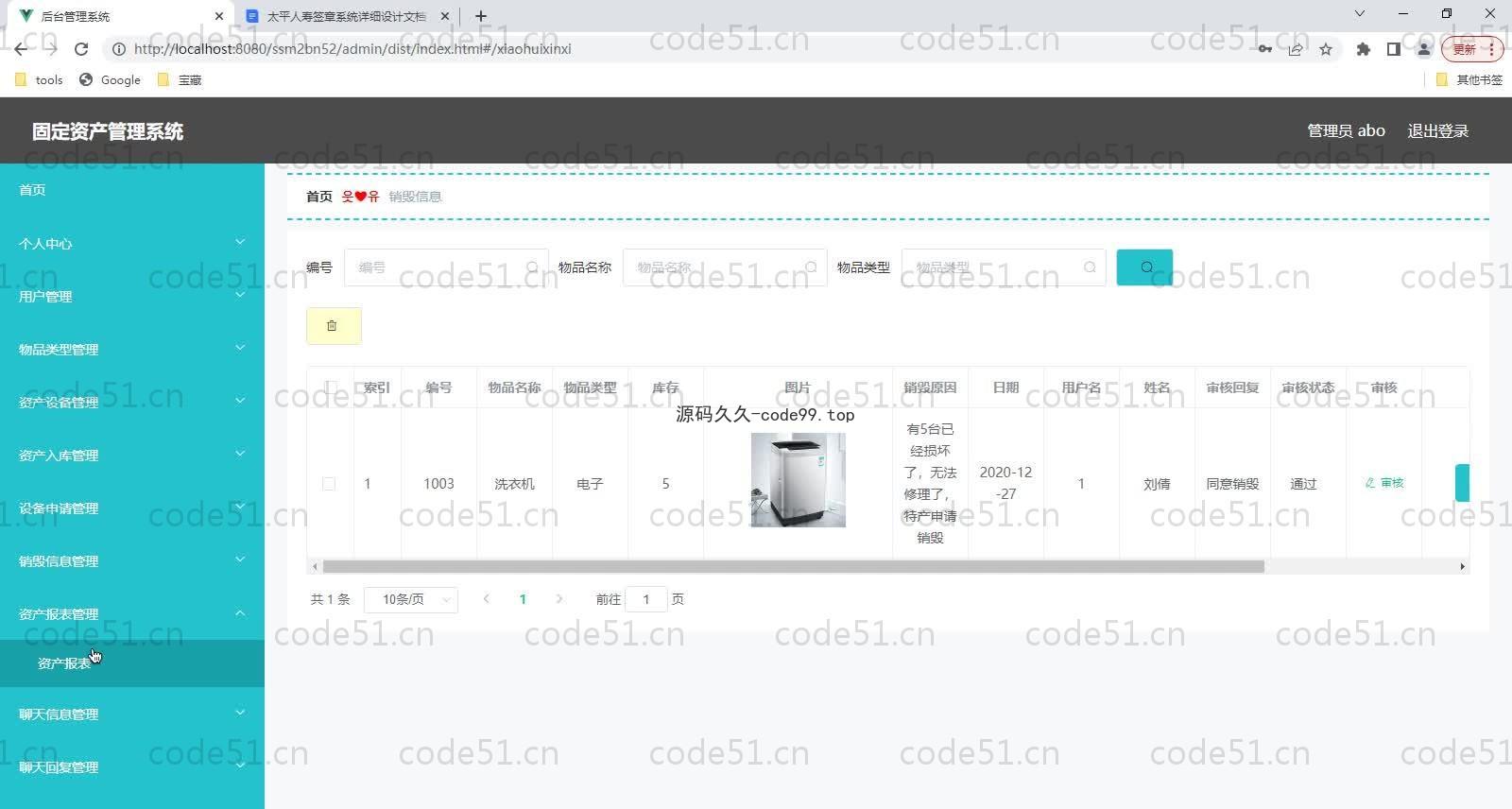Click the 同意销毁 review reply cell
The height and width of the screenshot is (809, 1512).
pyautogui.click(x=1232, y=484)
